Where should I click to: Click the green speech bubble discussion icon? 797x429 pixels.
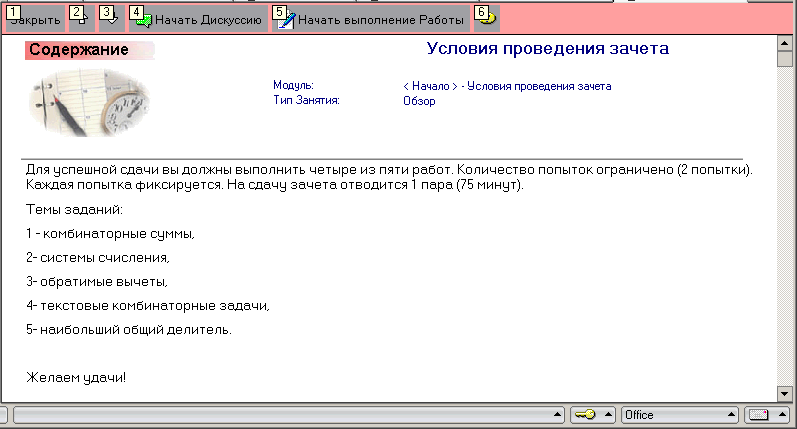point(144,20)
